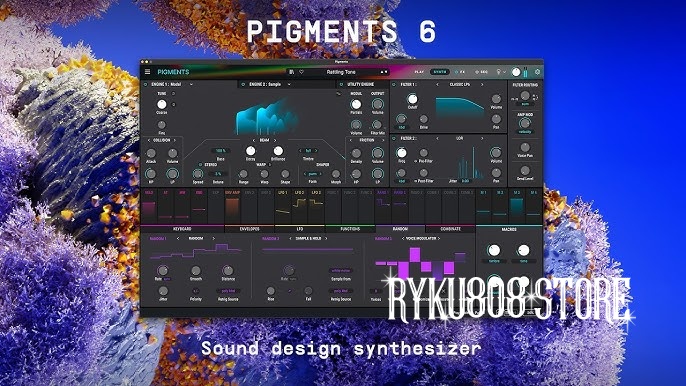
Task: Adjust the master volume knob in header
Action: 516,72
